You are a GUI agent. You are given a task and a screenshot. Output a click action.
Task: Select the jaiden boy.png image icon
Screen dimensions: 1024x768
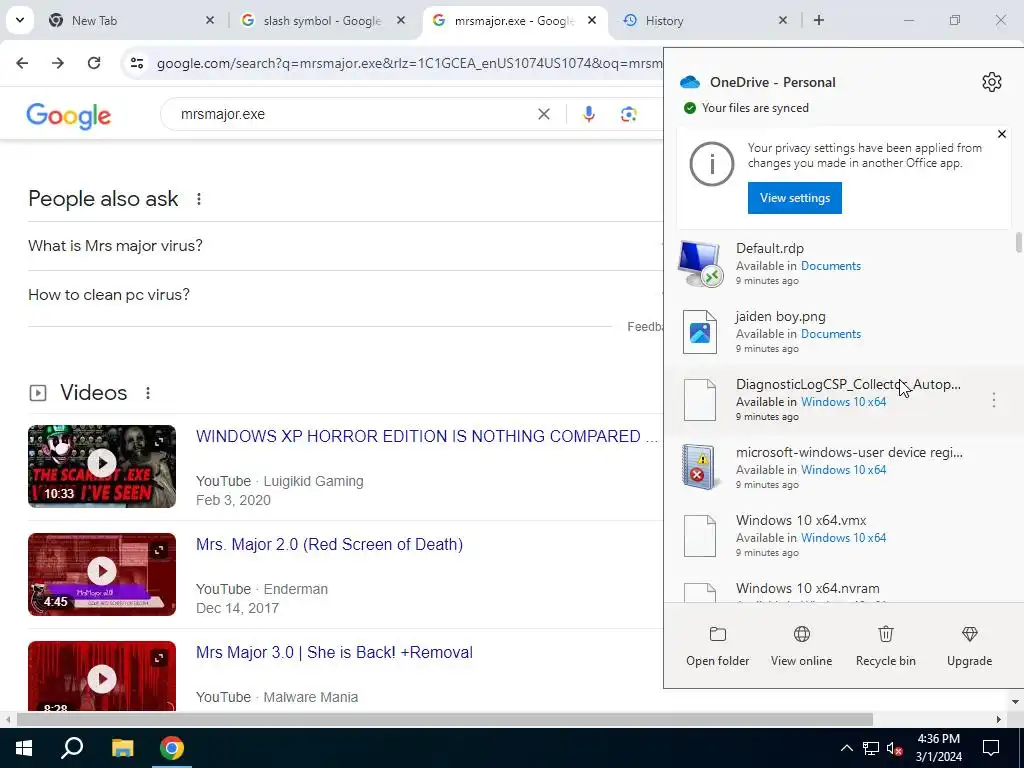click(x=699, y=332)
